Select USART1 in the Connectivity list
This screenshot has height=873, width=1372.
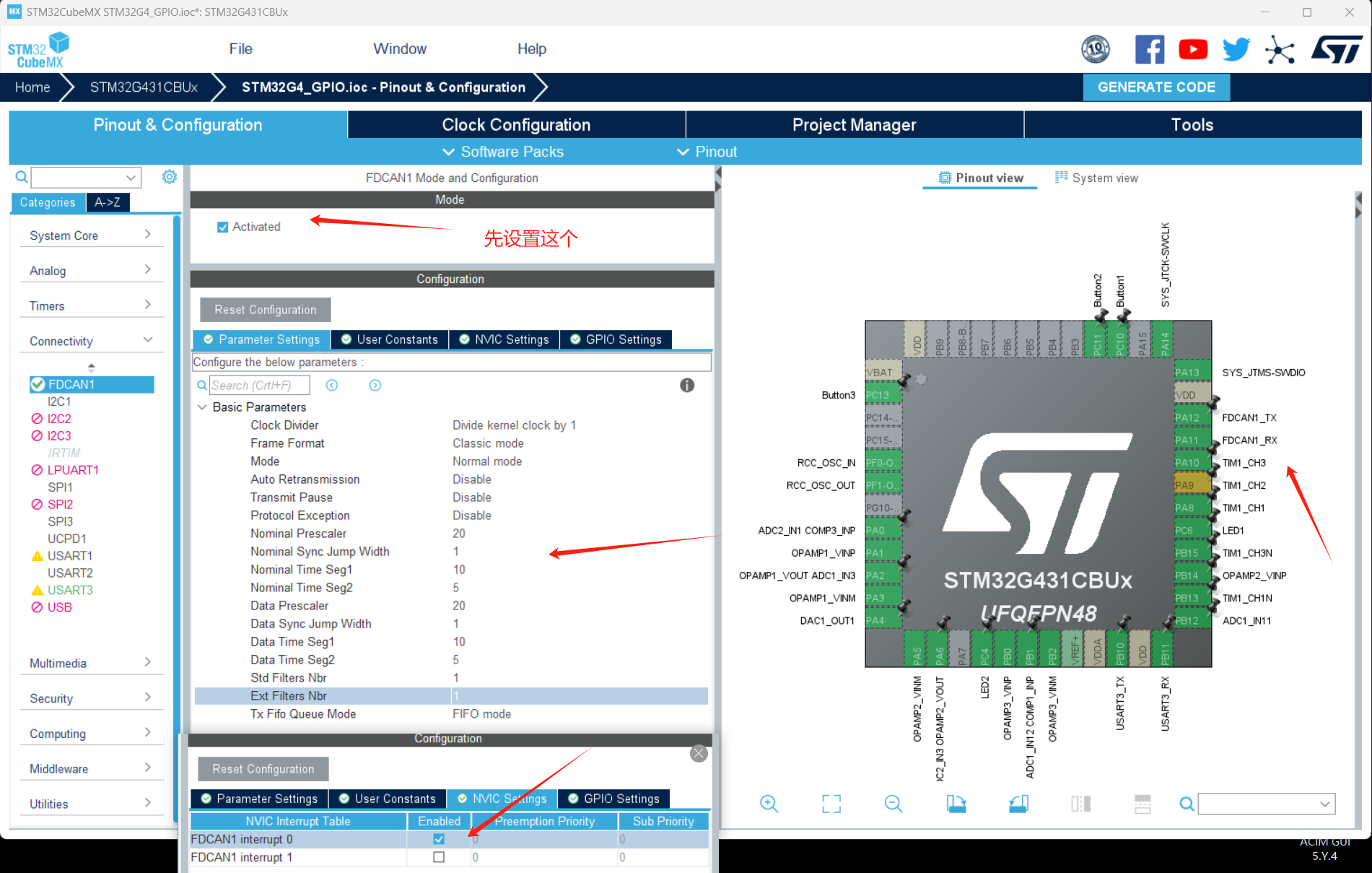click(69, 556)
